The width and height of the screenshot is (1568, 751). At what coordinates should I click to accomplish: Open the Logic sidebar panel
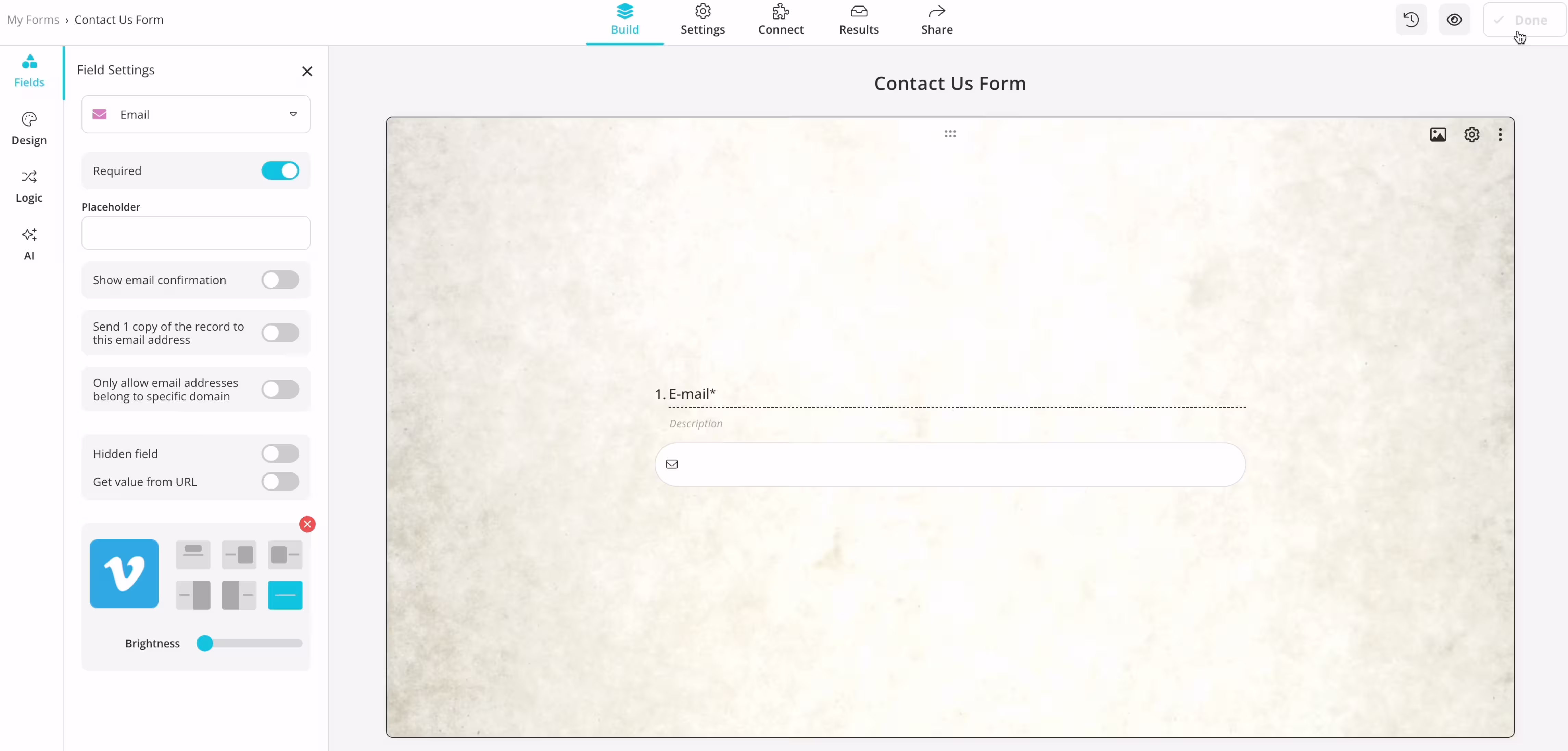[29, 186]
